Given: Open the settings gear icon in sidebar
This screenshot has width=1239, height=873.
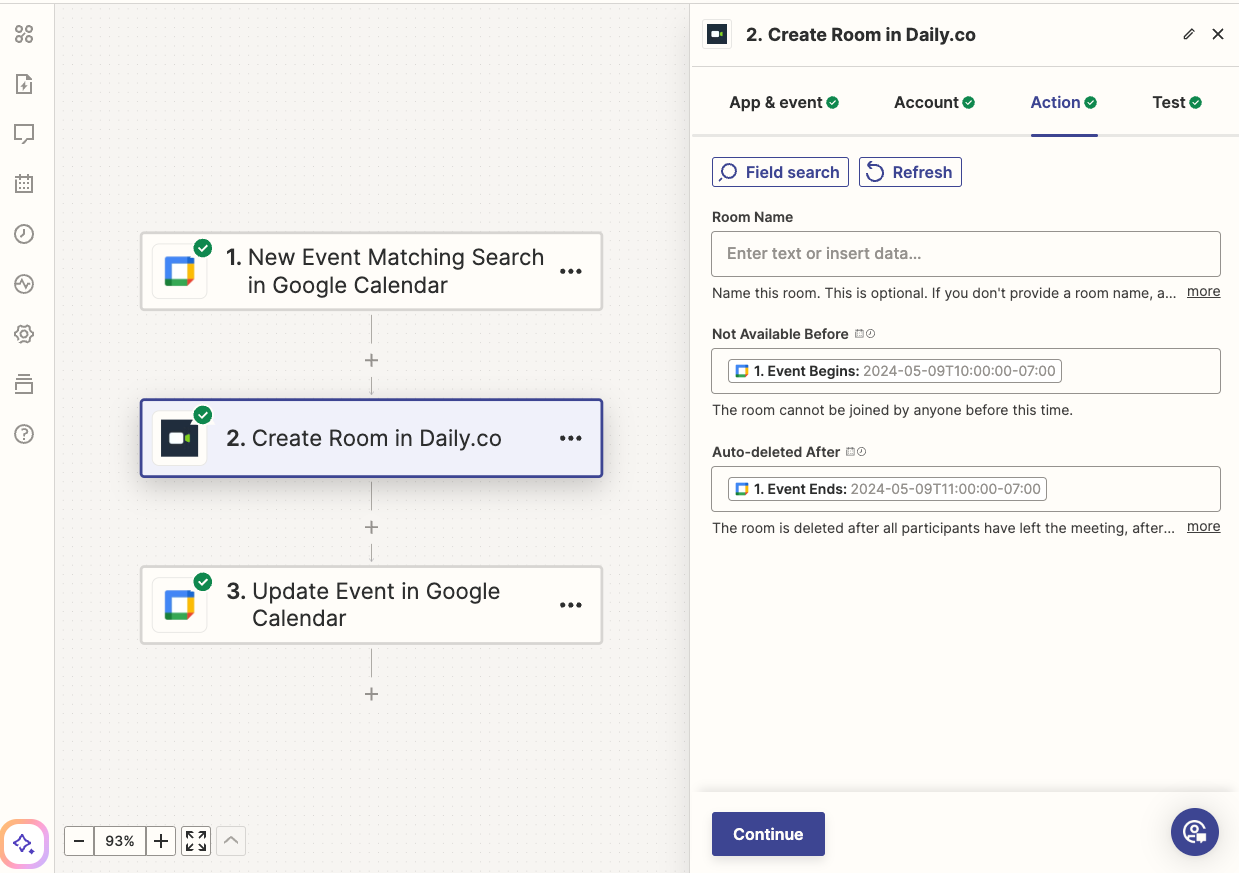Looking at the screenshot, I should (x=24, y=334).
